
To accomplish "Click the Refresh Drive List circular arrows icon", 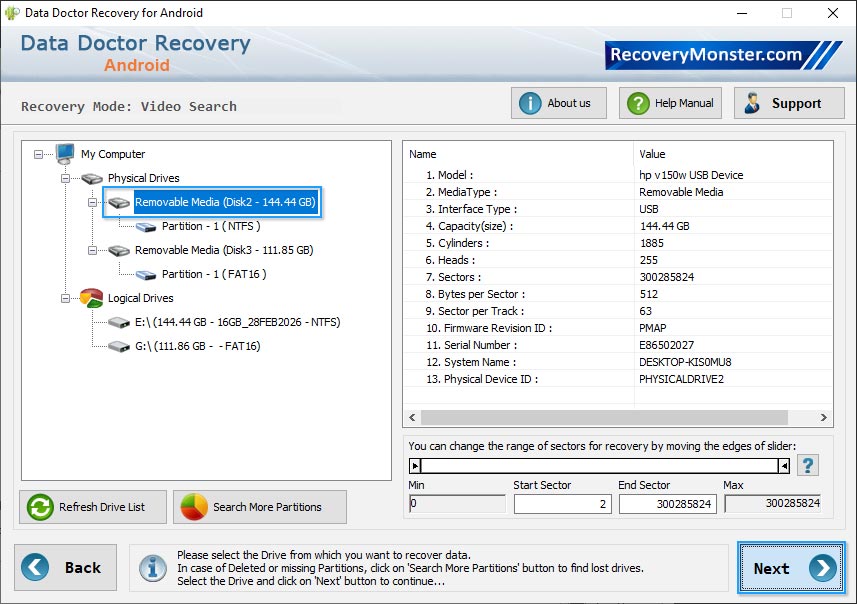I will [x=39, y=507].
